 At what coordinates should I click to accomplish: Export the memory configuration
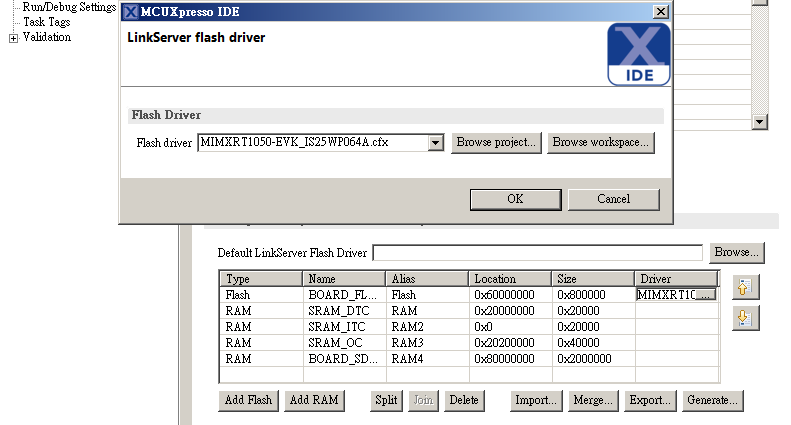[x=650, y=400]
